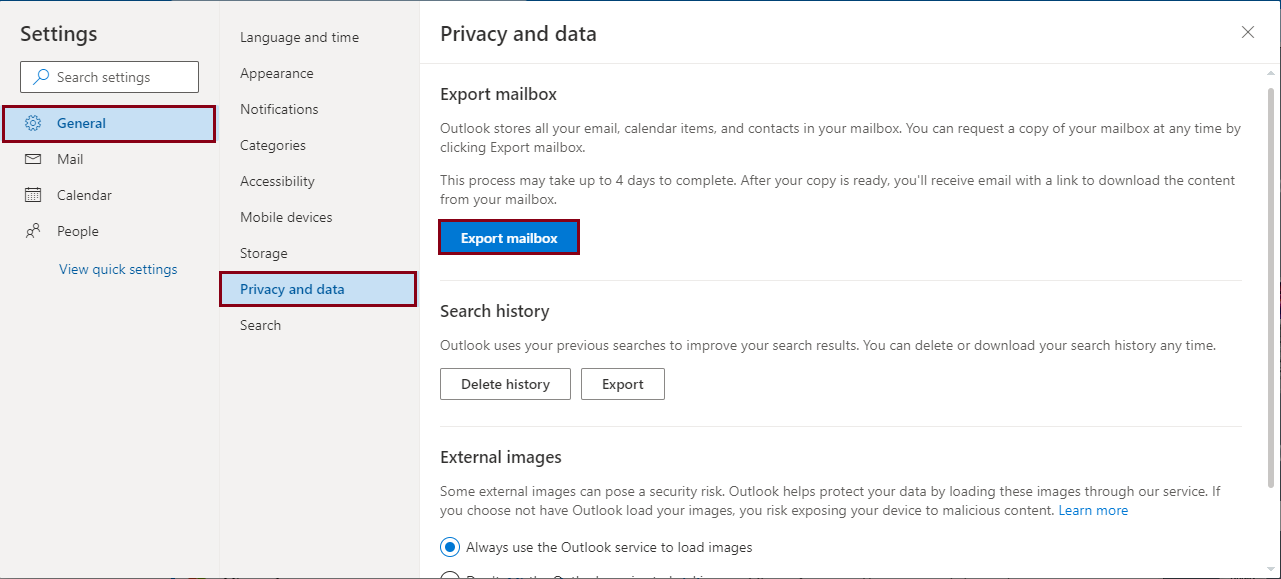1281x579 pixels.
Task: Select the Privacy and data page
Action: tap(318, 289)
